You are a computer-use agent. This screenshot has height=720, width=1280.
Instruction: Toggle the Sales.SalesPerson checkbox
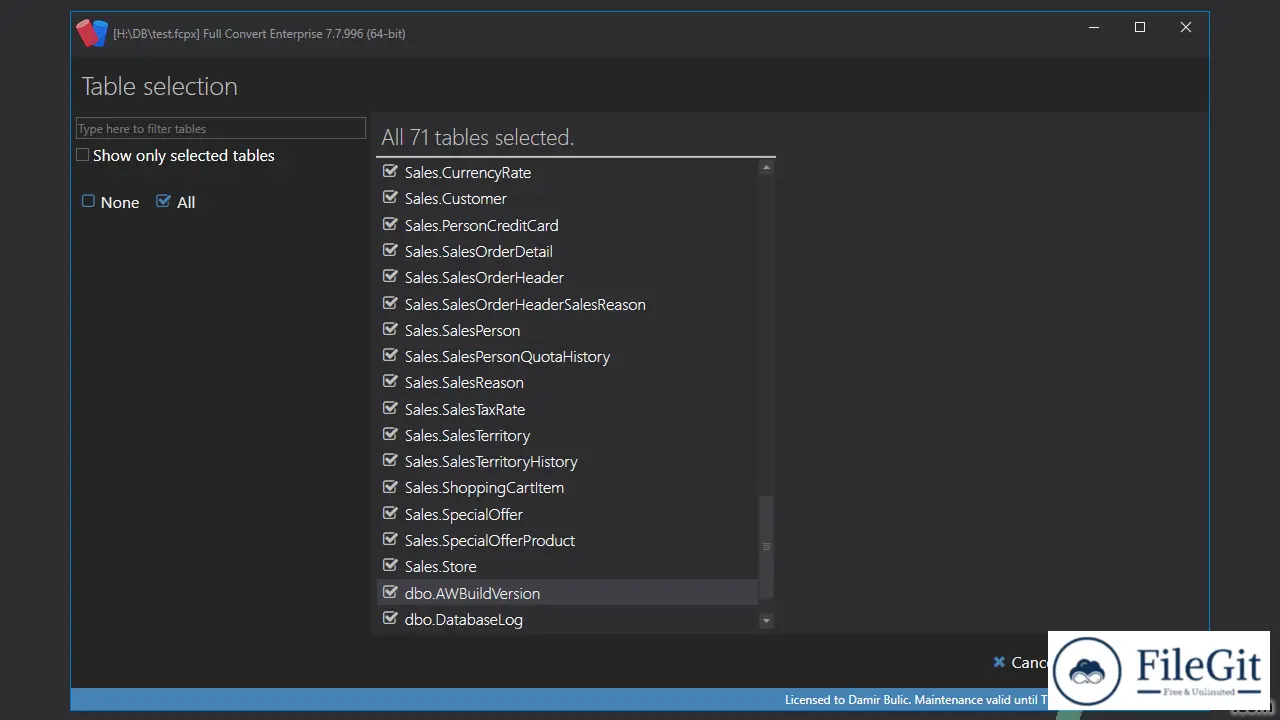(390, 329)
